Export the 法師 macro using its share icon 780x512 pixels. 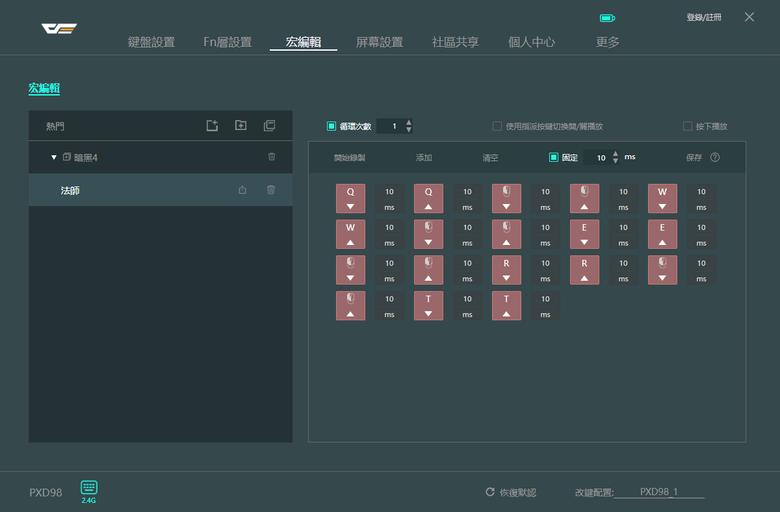click(242, 190)
